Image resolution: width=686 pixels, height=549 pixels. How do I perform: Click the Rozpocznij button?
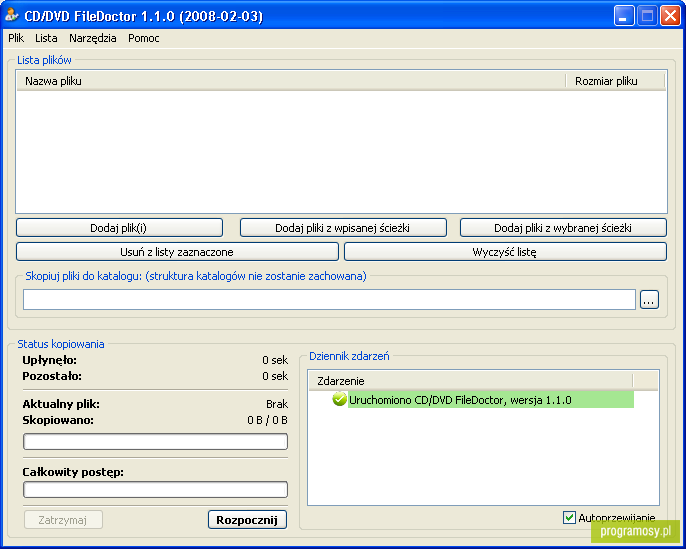(x=247, y=520)
